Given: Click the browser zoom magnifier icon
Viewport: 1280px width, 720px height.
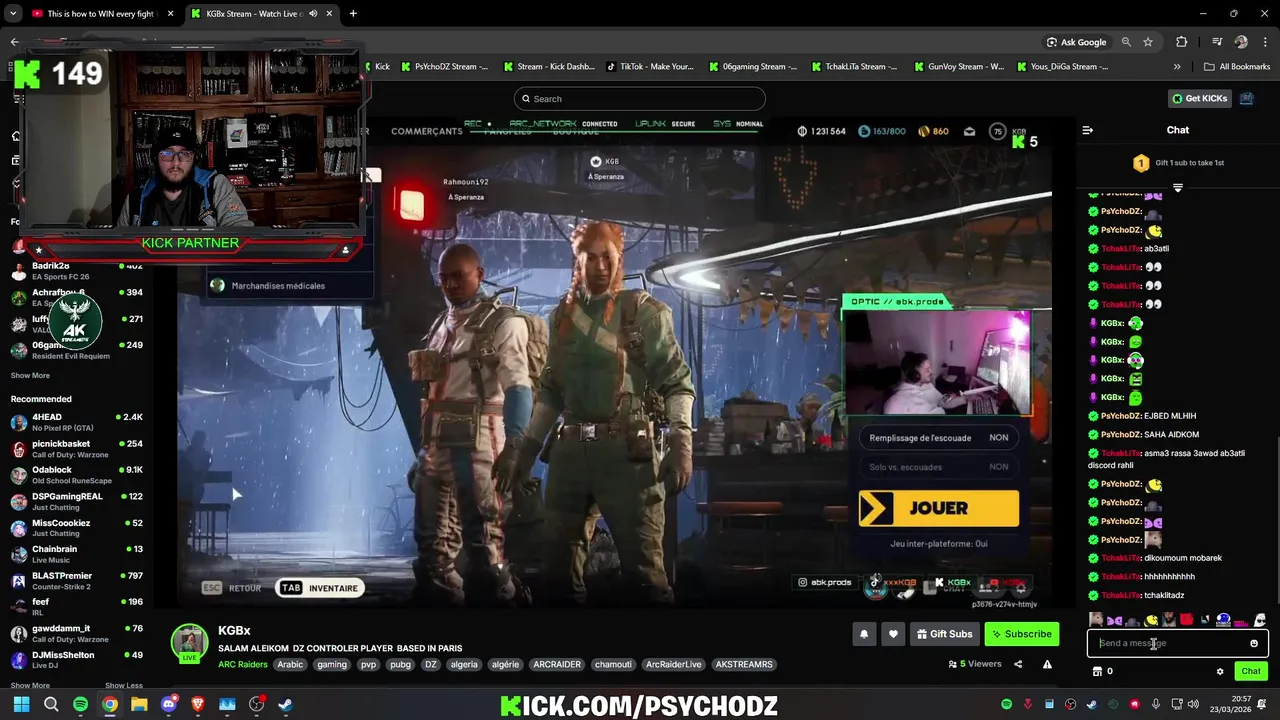Looking at the screenshot, I should pos(1126,42).
